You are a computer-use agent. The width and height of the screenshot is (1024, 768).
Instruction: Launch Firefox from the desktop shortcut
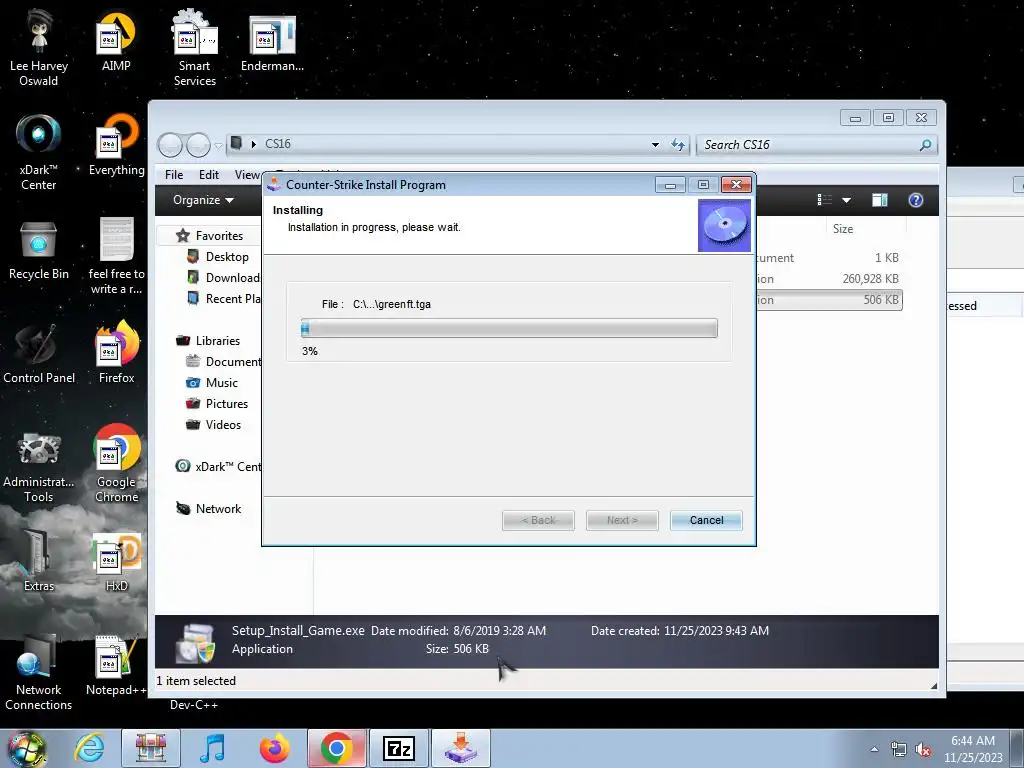pos(116,353)
